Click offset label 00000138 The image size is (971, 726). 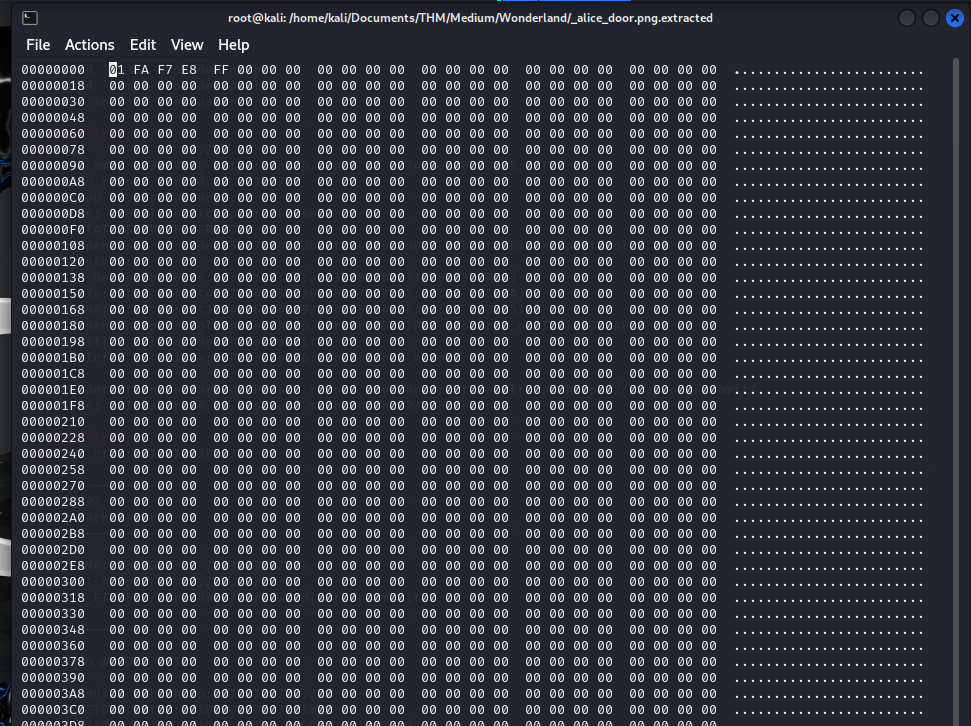click(x=53, y=278)
